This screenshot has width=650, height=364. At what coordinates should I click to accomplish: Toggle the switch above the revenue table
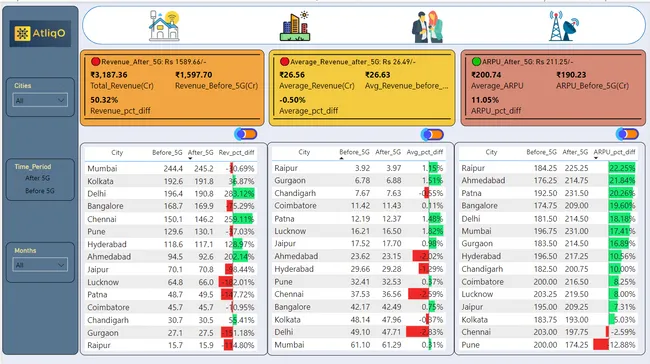point(246,134)
